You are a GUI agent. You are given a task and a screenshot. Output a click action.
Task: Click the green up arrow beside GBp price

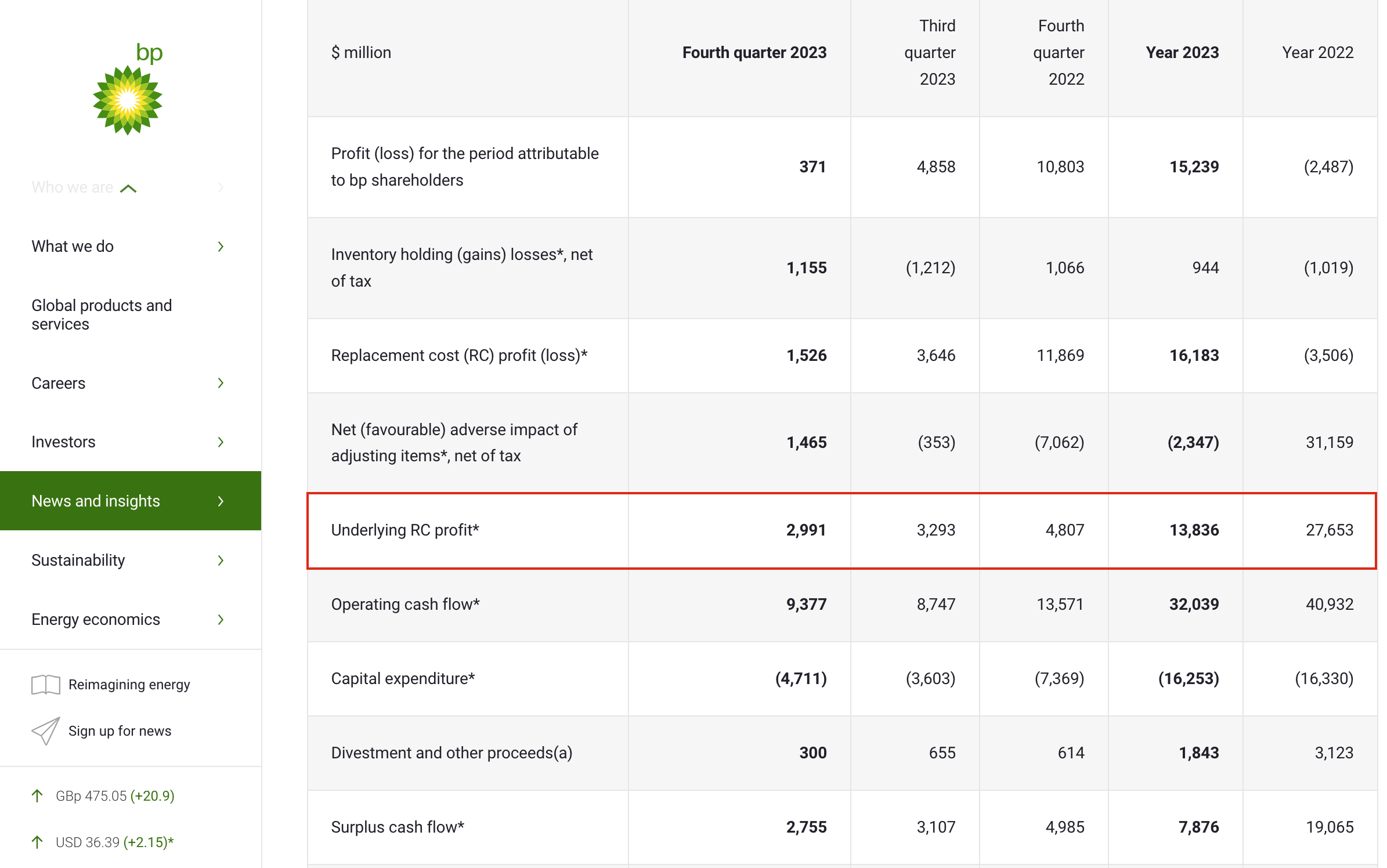click(37, 795)
